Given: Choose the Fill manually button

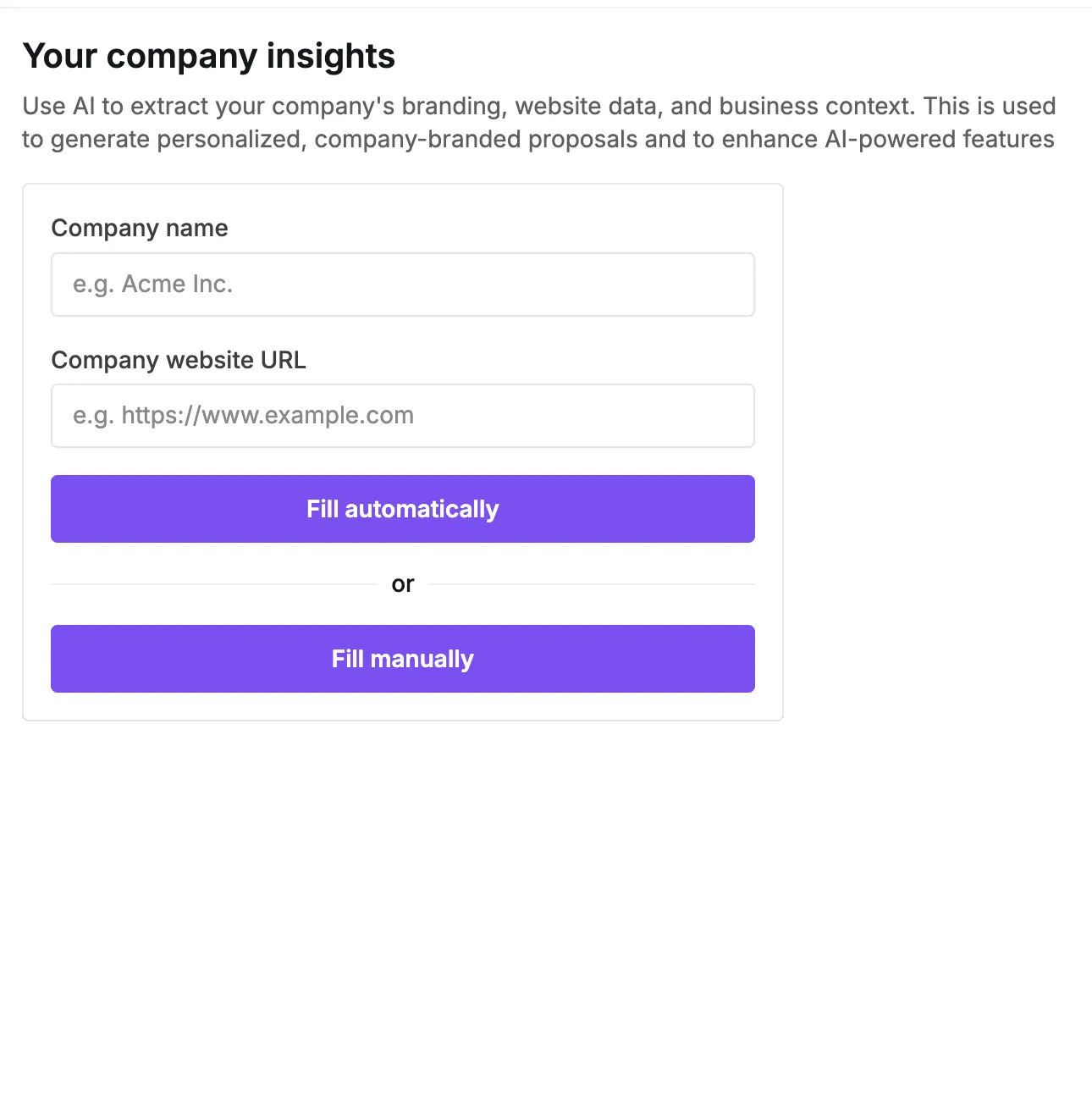Looking at the screenshot, I should point(402,659).
